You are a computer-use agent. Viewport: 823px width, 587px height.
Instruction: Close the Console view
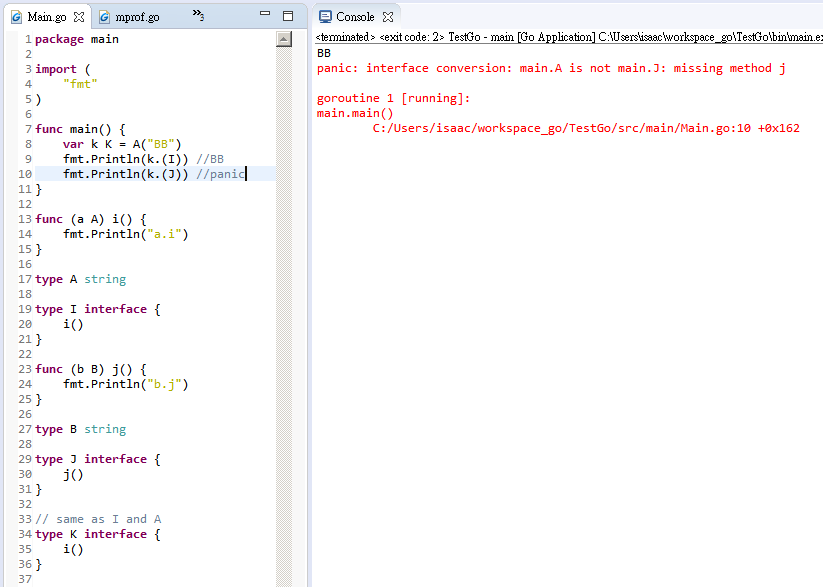click(388, 17)
